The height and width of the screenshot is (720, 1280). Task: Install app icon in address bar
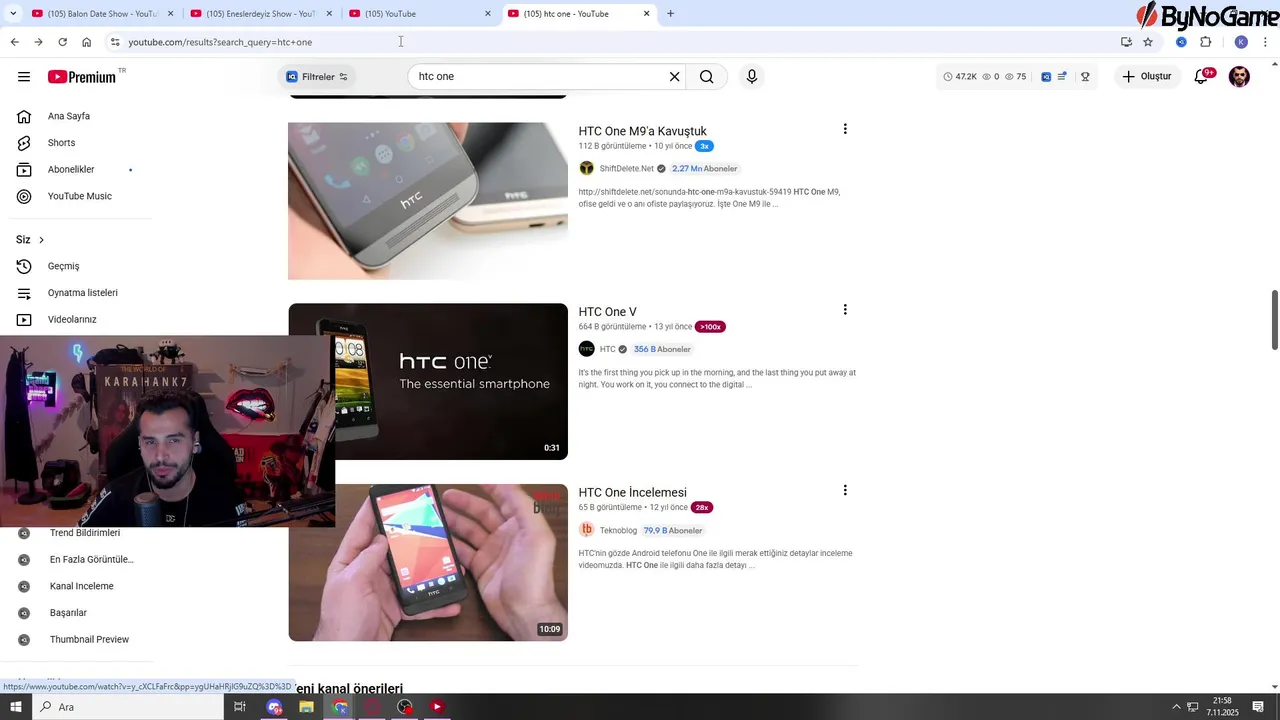tap(1126, 42)
